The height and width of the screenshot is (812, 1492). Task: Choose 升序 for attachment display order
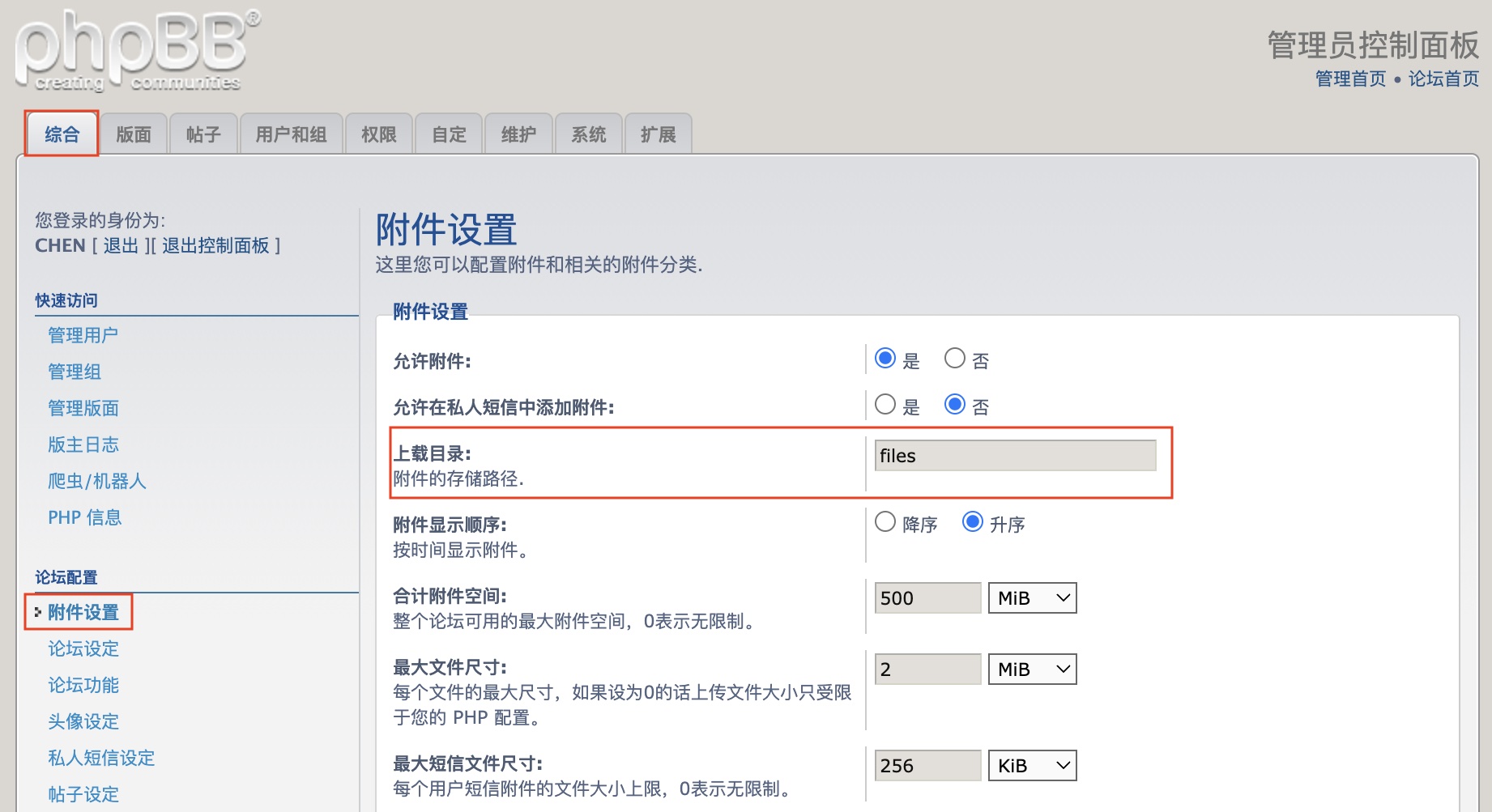pyautogui.click(x=973, y=522)
